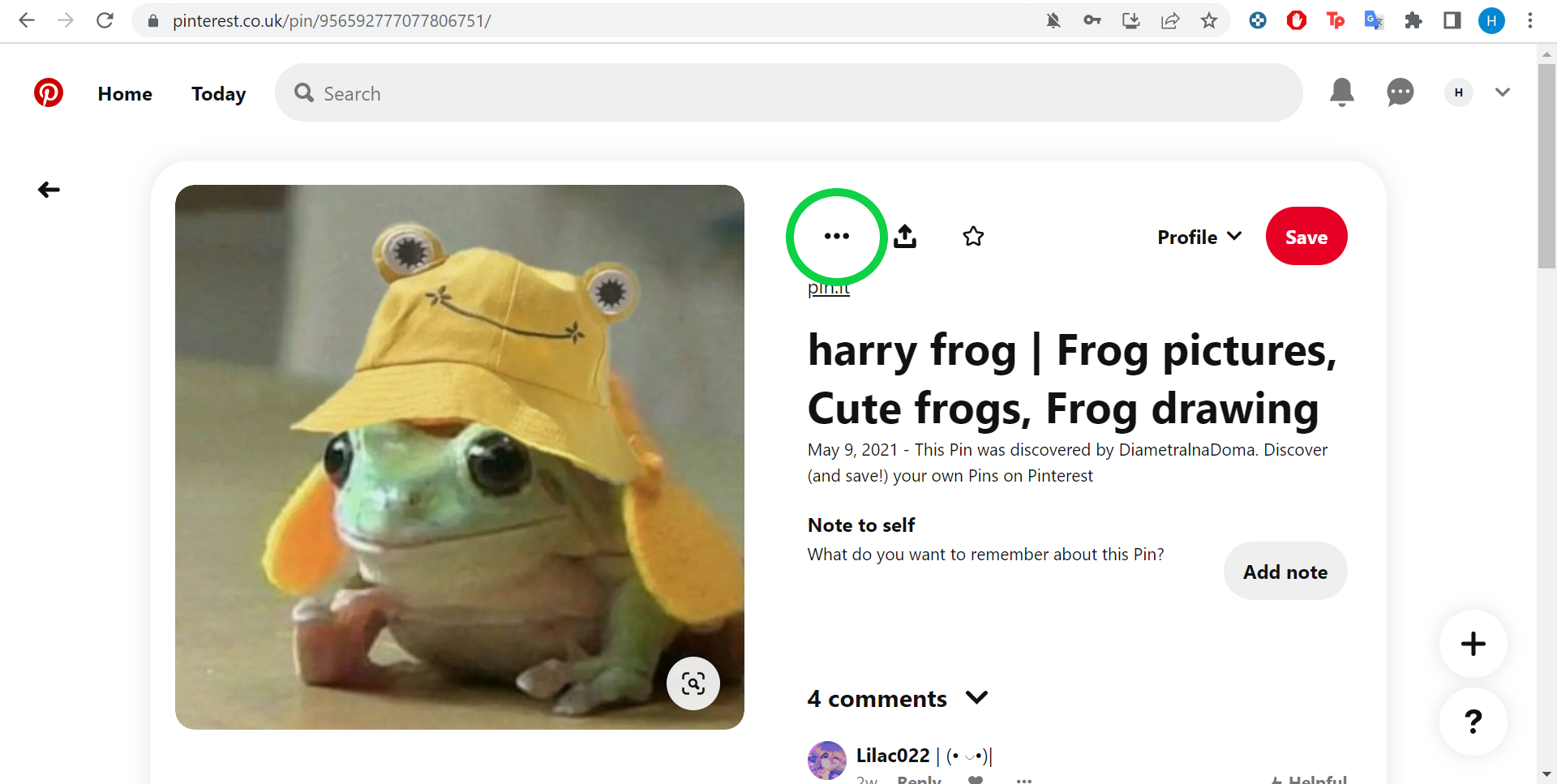Open the pin.it source link
The height and width of the screenshot is (784, 1557).
(829, 289)
